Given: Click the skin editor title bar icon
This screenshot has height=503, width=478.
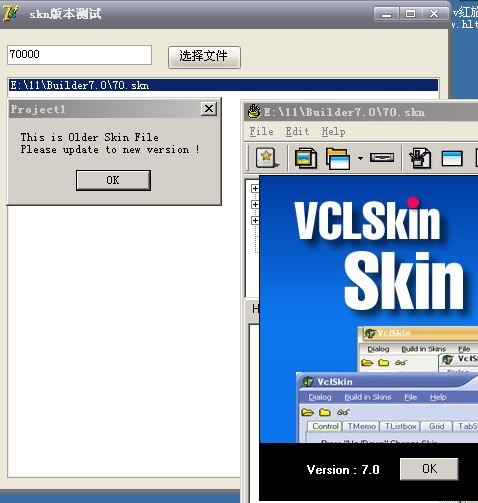Looking at the screenshot, I should click(x=254, y=111).
